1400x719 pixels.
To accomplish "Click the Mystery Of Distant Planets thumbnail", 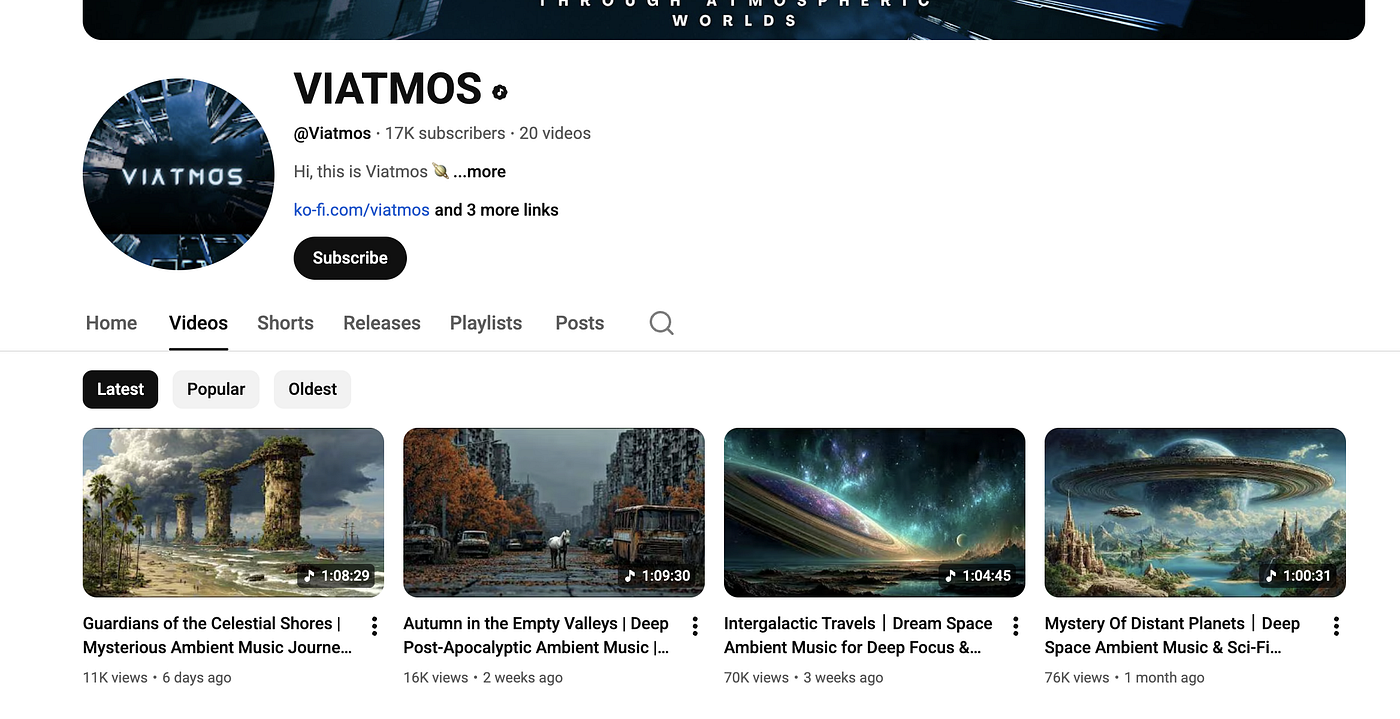I will [1195, 512].
